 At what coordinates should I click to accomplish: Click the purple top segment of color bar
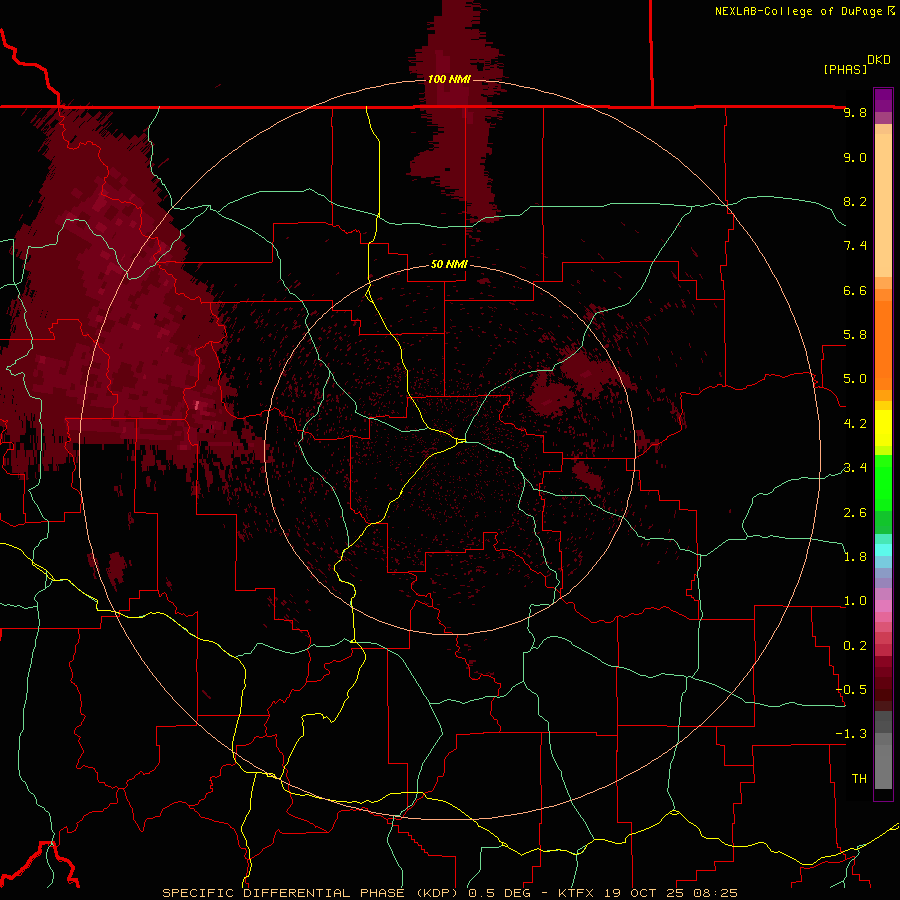tap(883, 100)
